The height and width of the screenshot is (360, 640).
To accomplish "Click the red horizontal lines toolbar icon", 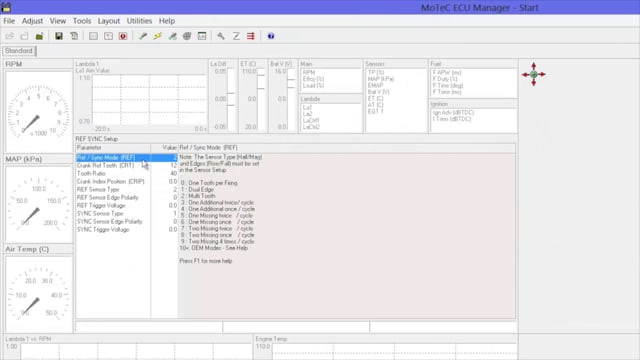I will (x=251, y=36).
